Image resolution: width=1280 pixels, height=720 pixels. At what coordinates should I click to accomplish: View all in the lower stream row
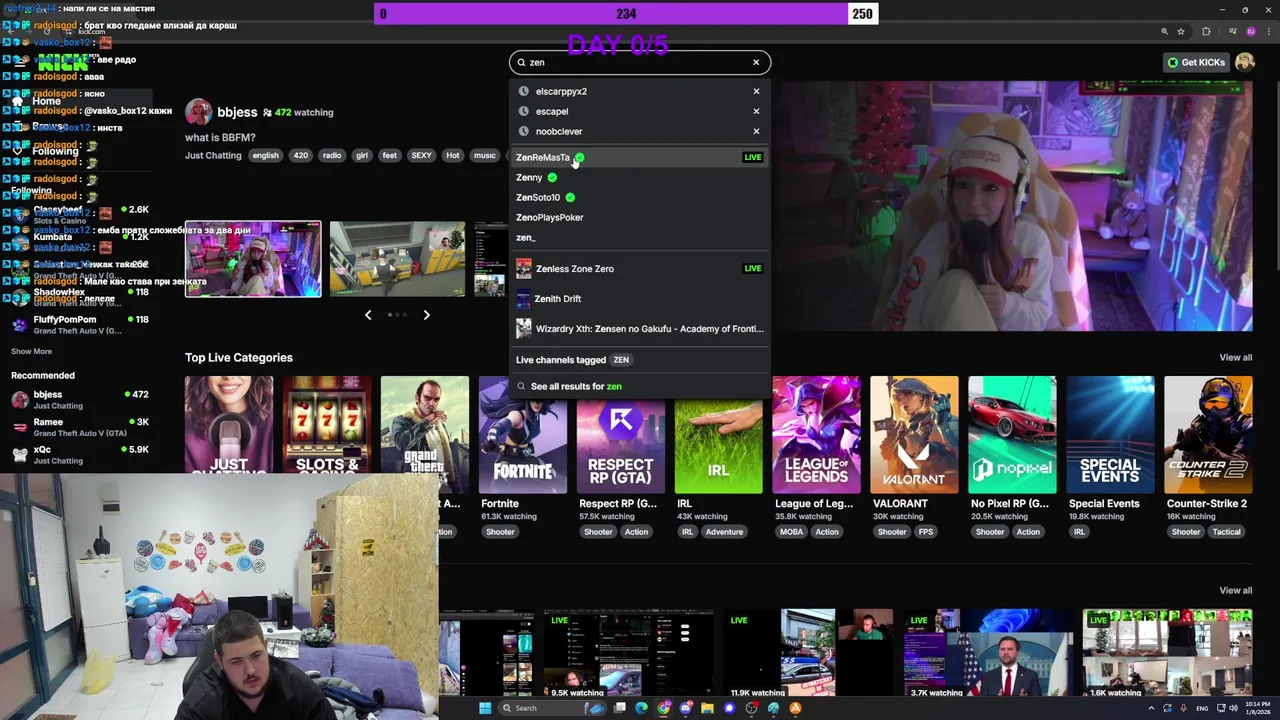pos(1235,591)
